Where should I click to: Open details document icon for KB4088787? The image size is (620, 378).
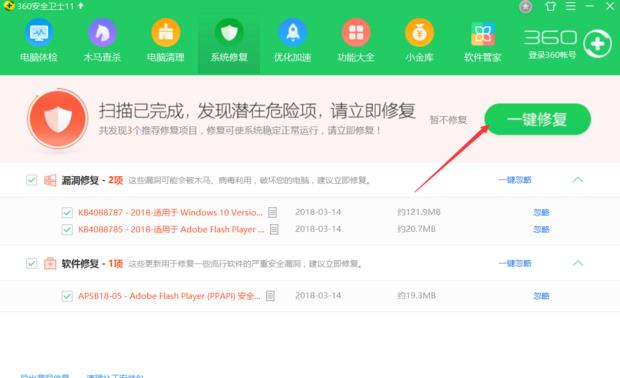click(x=272, y=212)
